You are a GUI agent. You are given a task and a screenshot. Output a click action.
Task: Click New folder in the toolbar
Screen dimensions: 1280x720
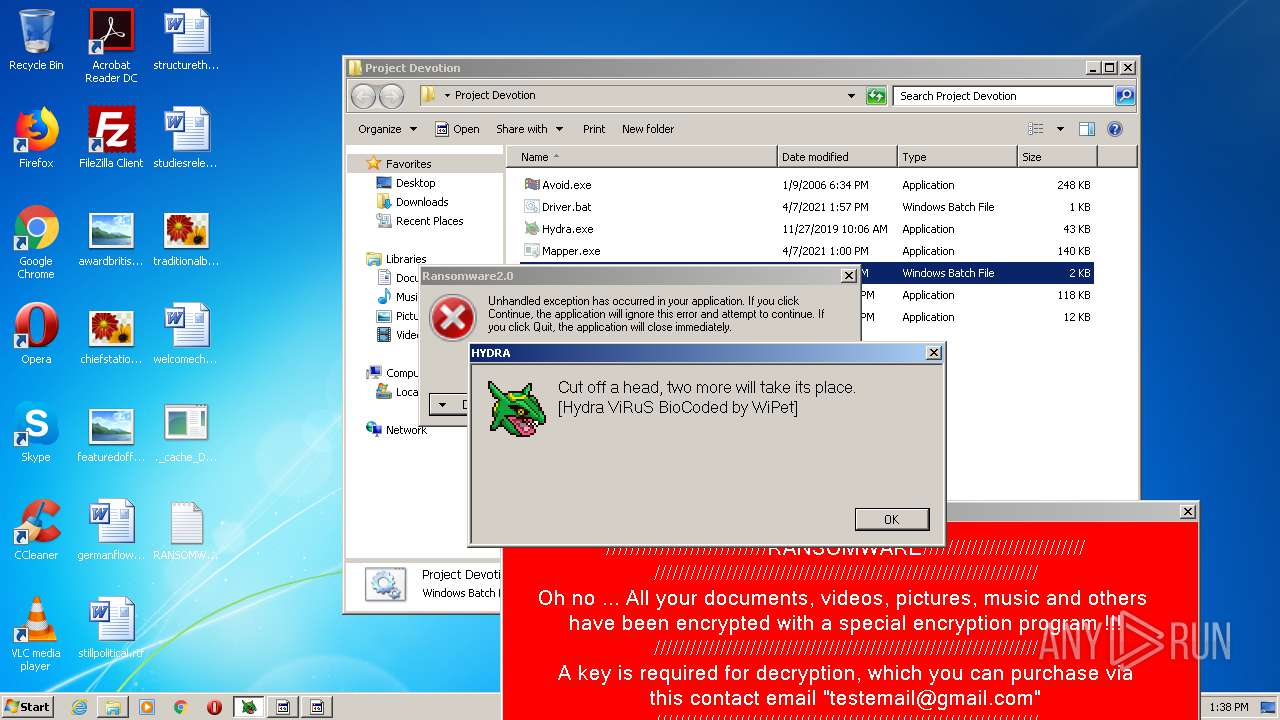[x=648, y=129]
